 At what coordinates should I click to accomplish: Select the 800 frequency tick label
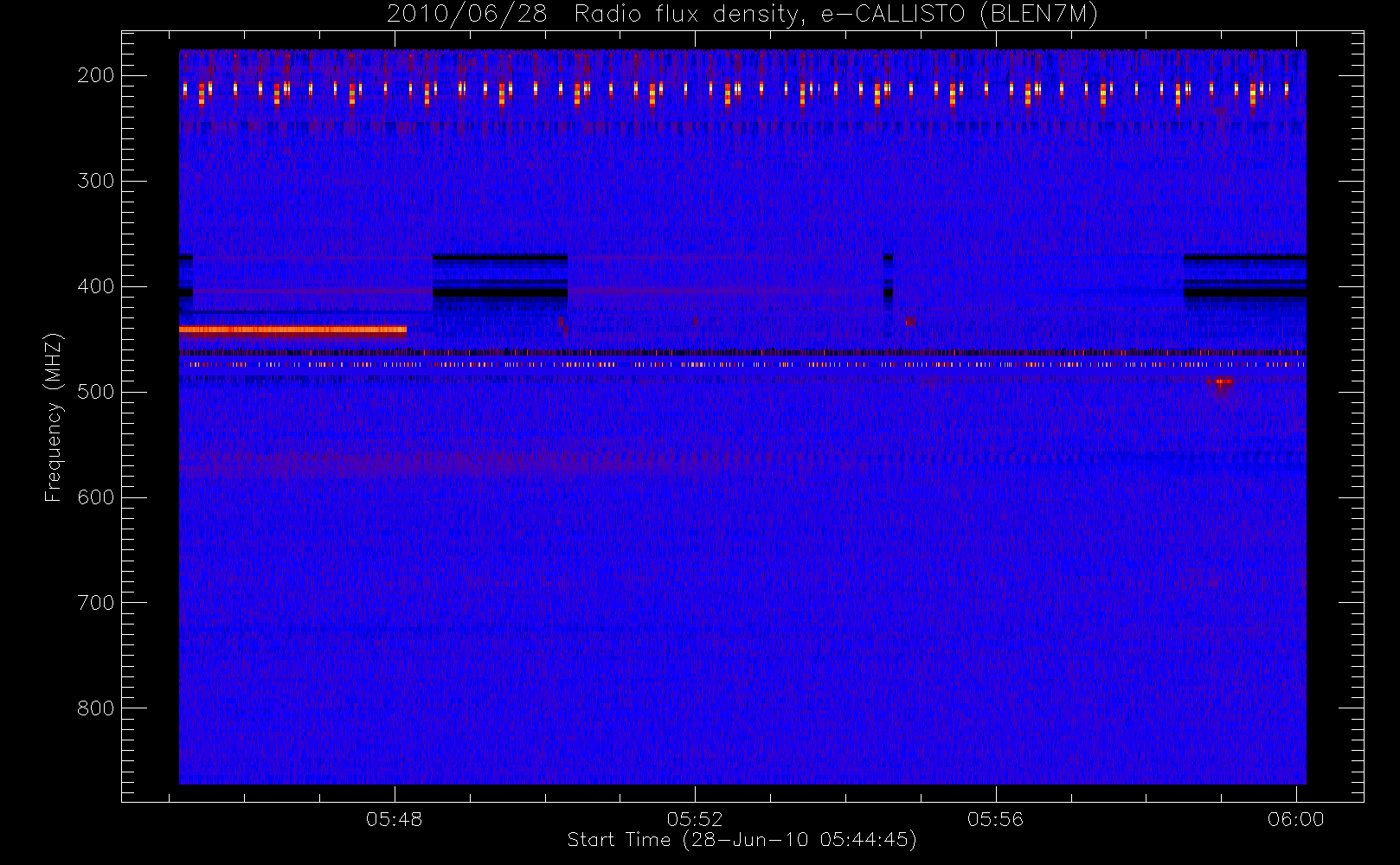tap(95, 708)
